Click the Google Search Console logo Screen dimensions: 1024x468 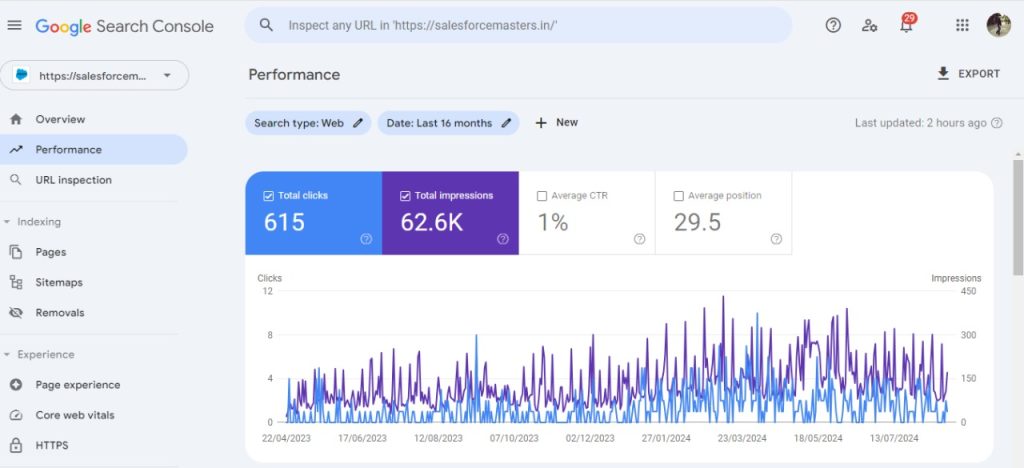coord(124,26)
